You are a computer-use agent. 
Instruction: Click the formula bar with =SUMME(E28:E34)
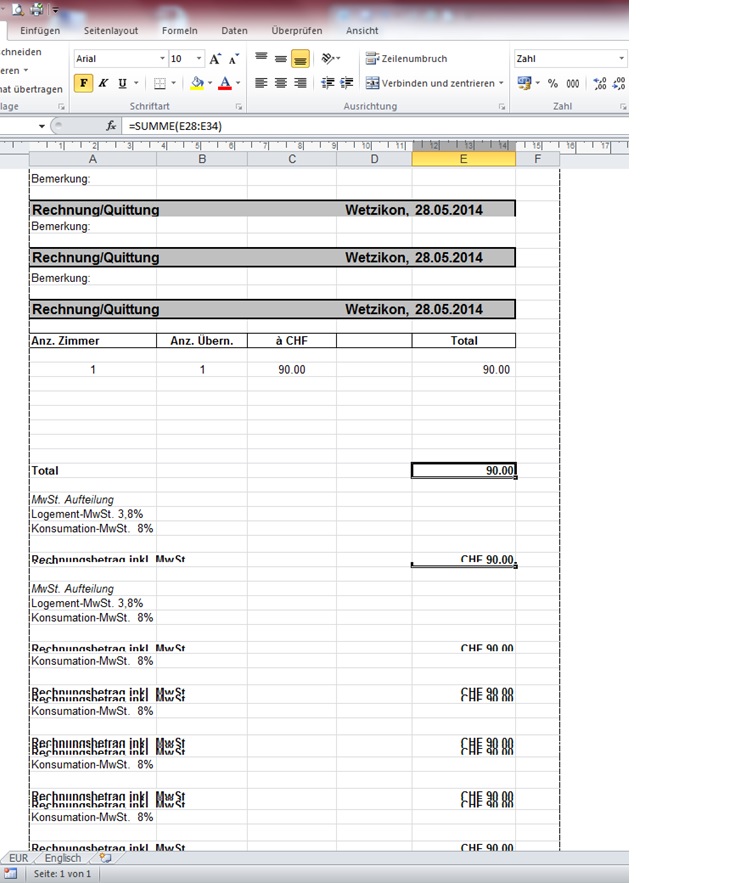[375, 126]
